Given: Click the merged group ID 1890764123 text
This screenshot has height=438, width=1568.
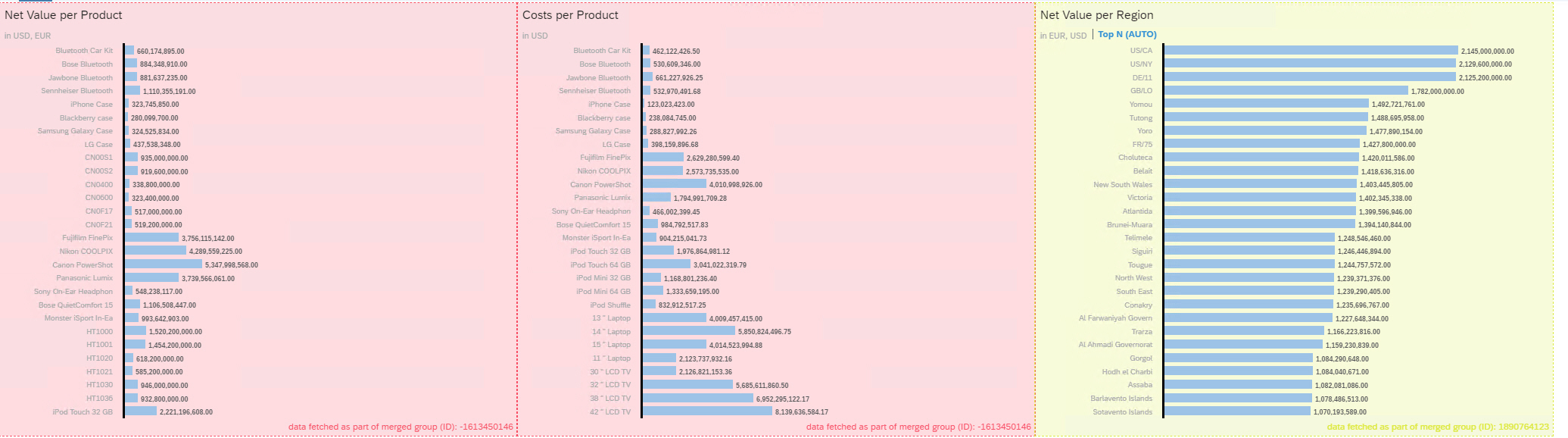Looking at the screenshot, I should click(1437, 427).
